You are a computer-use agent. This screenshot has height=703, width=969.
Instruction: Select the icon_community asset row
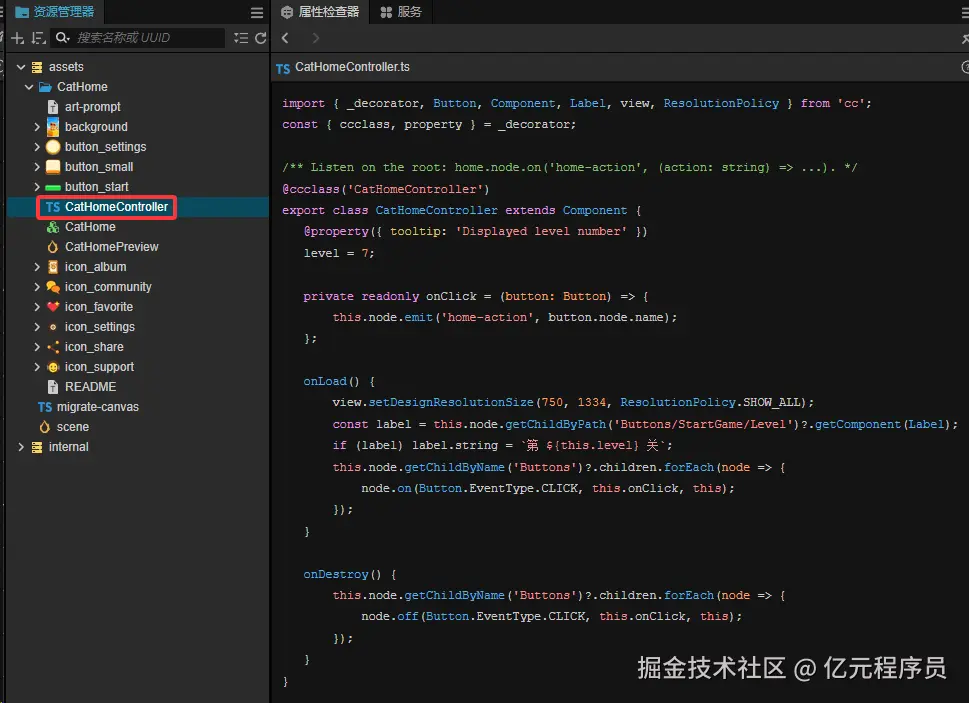pyautogui.click(x=138, y=287)
